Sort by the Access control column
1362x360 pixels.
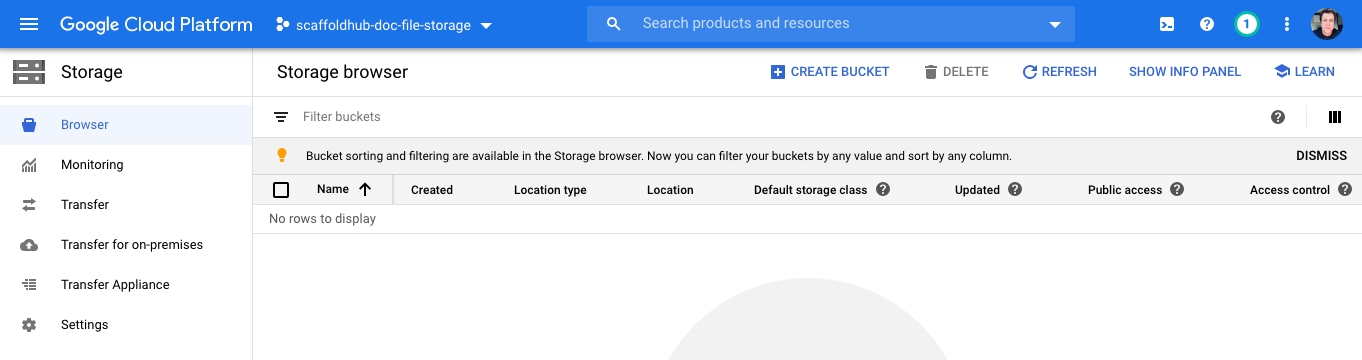click(1290, 190)
